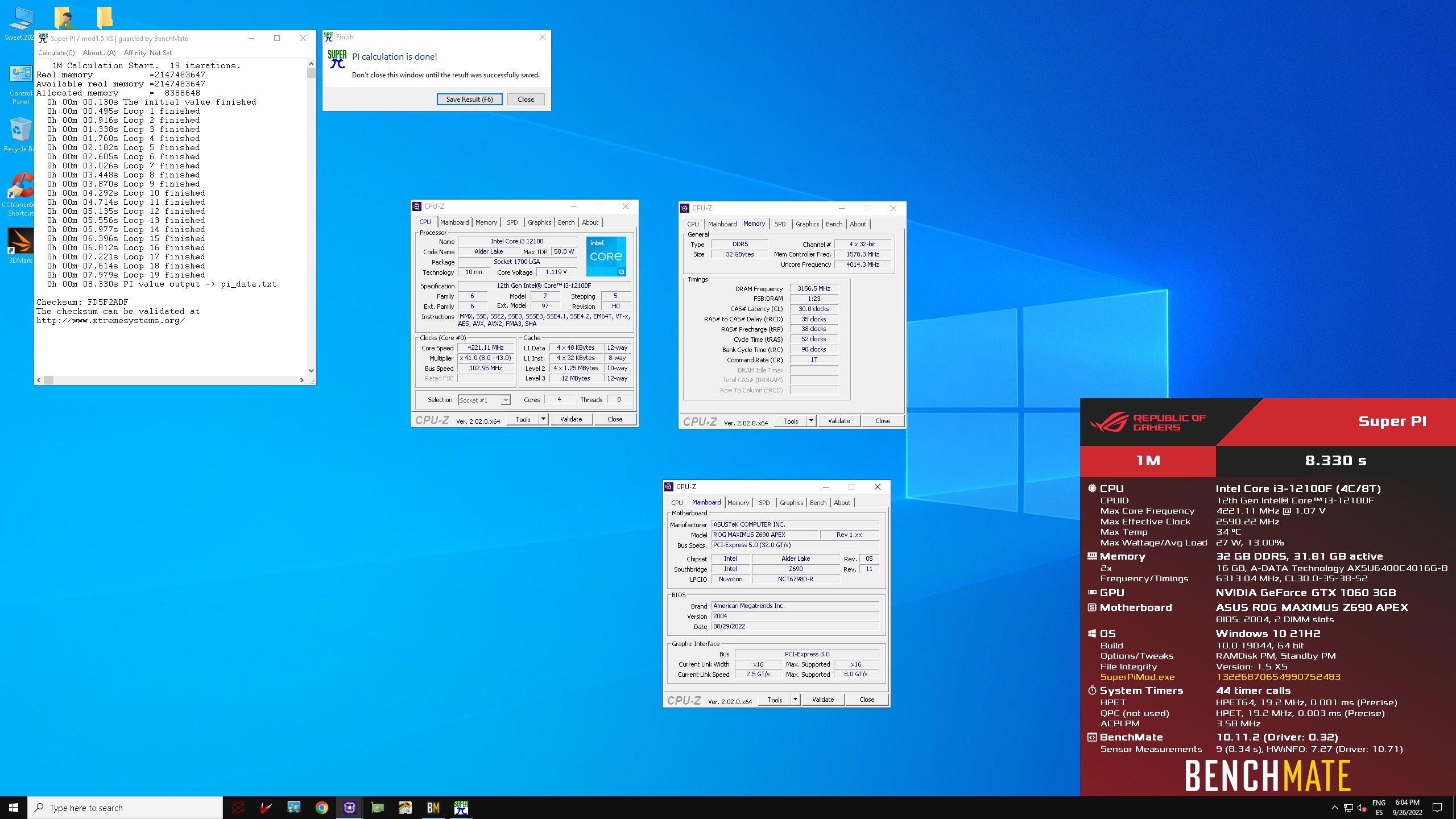
Task: Open Tools dropdown arrow in CPU-Z Memory window
Action: [811, 421]
